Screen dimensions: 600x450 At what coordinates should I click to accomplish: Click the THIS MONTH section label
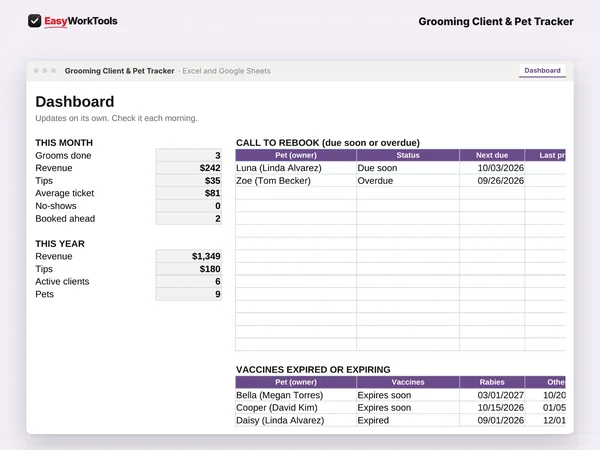coord(64,143)
